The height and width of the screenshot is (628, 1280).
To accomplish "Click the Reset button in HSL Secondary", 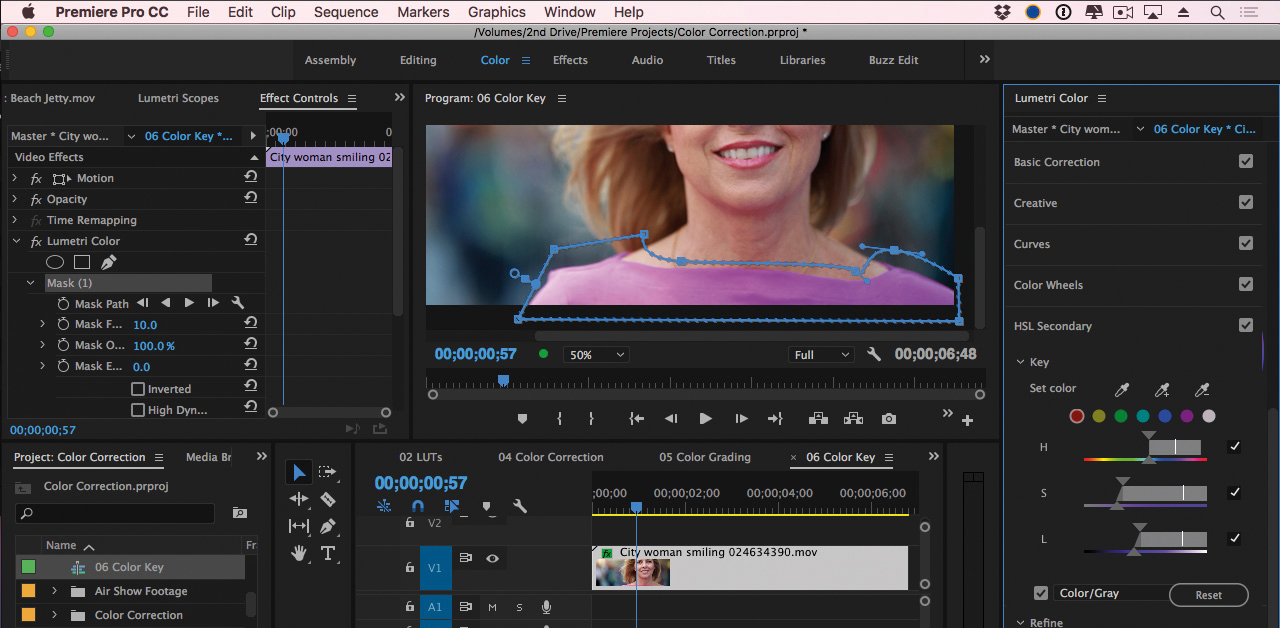I will click(1209, 595).
